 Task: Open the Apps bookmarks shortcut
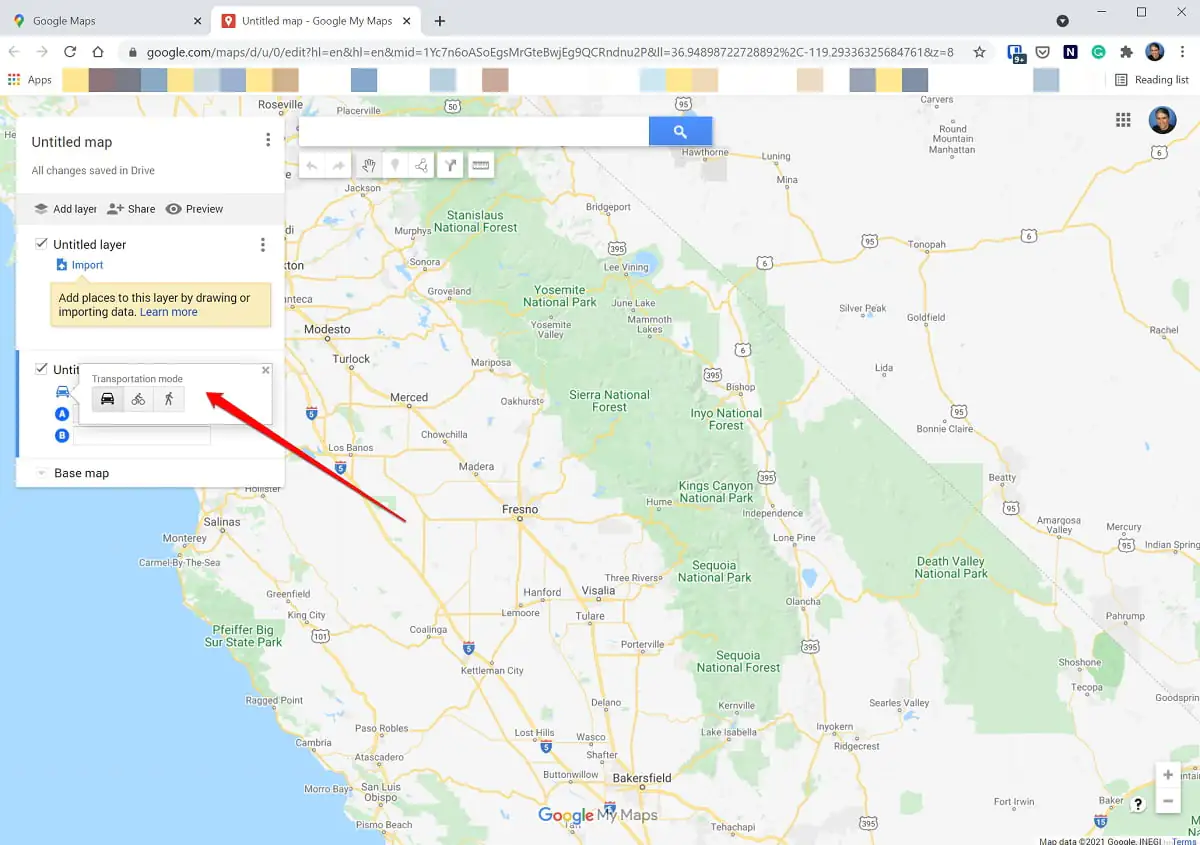point(30,80)
